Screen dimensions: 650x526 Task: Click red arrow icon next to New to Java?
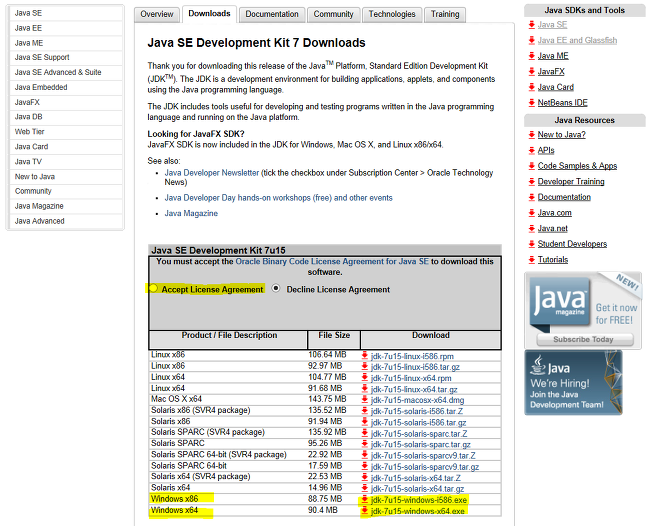531,134
